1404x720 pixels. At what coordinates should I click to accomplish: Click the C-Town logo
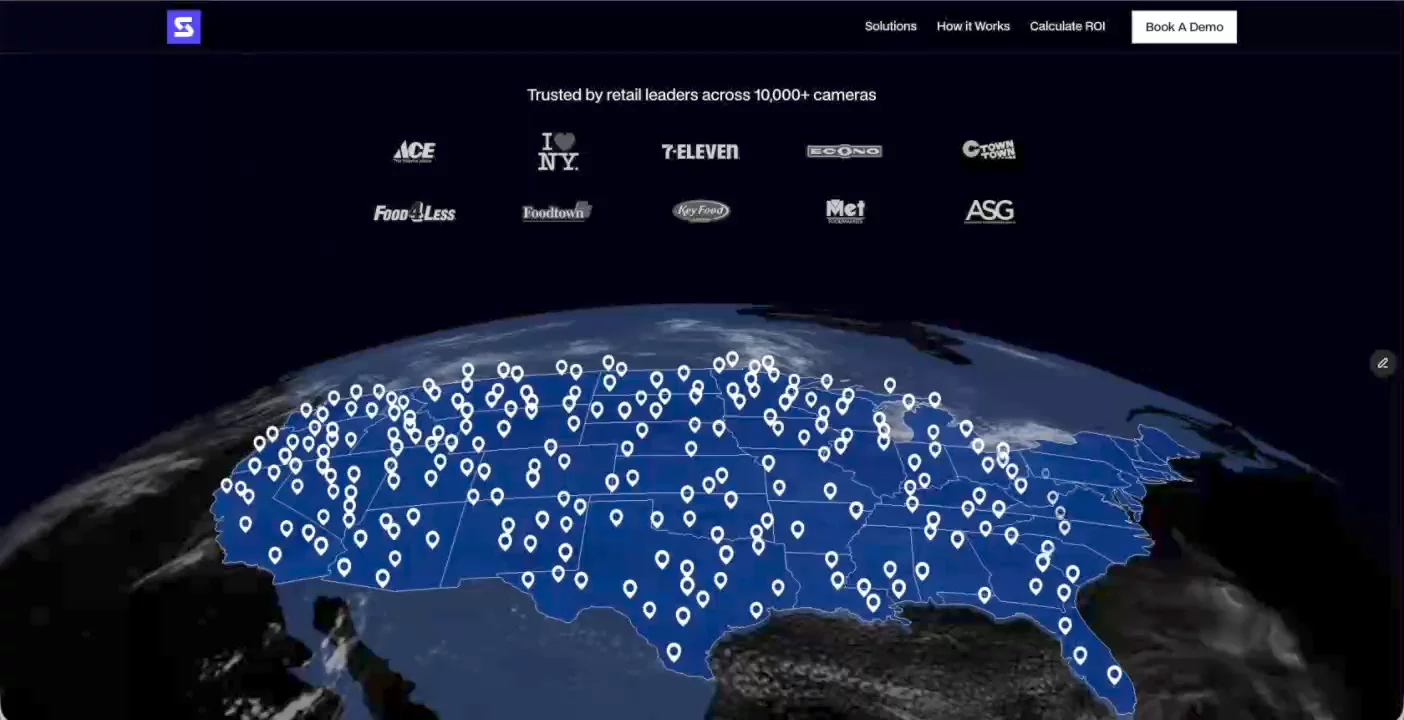point(989,150)
